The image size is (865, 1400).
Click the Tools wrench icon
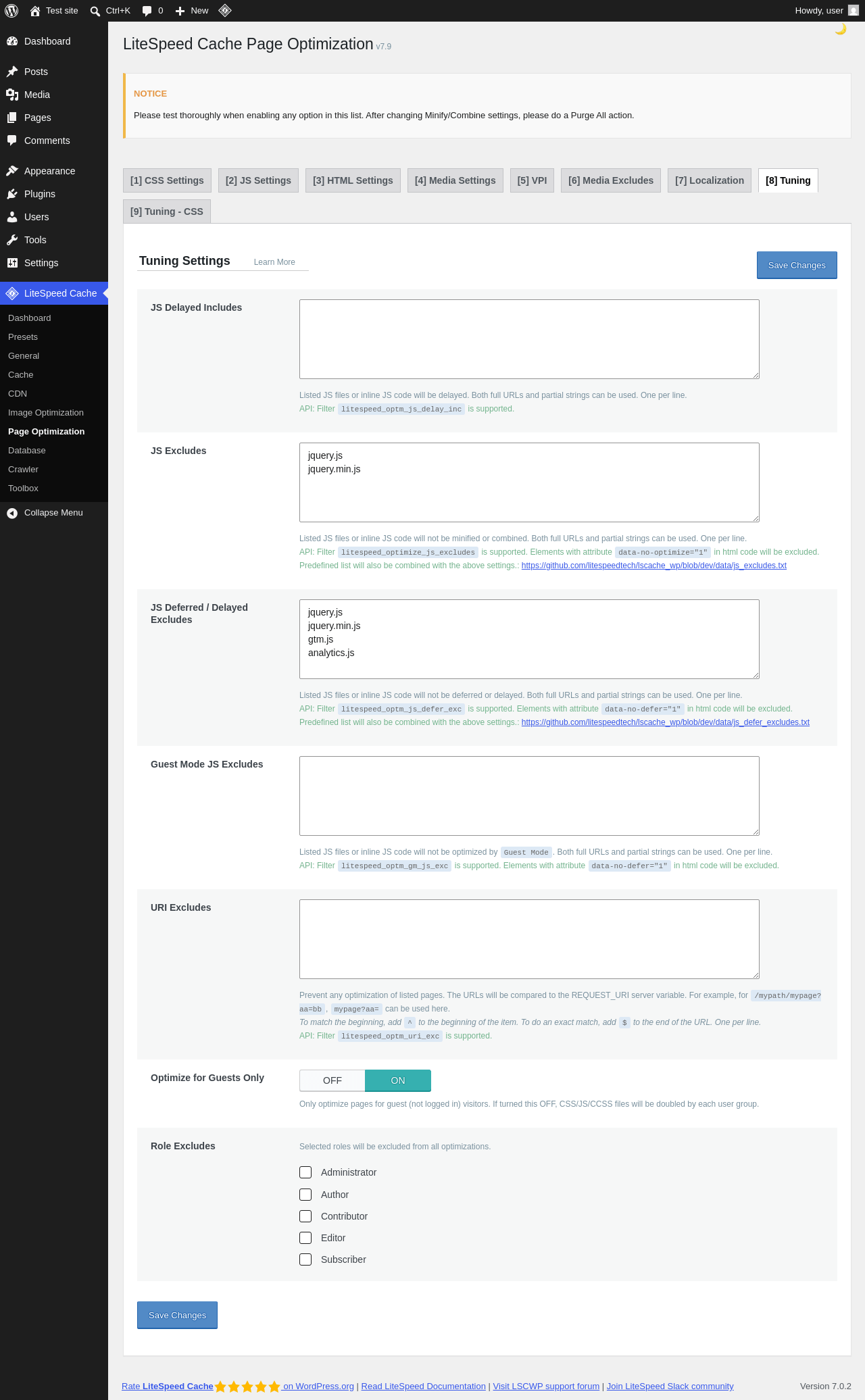(x=12, y=240)
